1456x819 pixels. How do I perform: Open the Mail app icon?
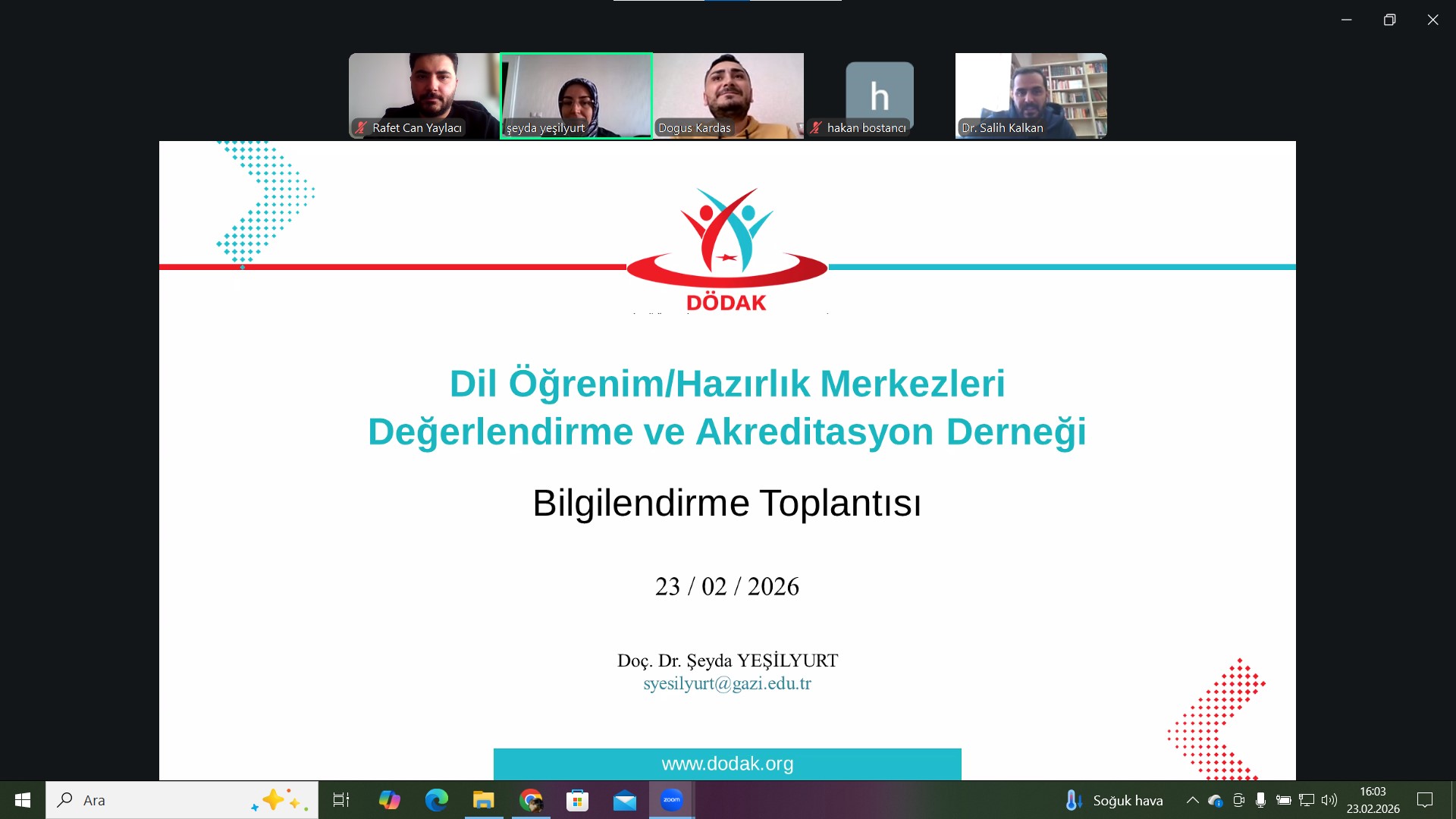(624, 800)
